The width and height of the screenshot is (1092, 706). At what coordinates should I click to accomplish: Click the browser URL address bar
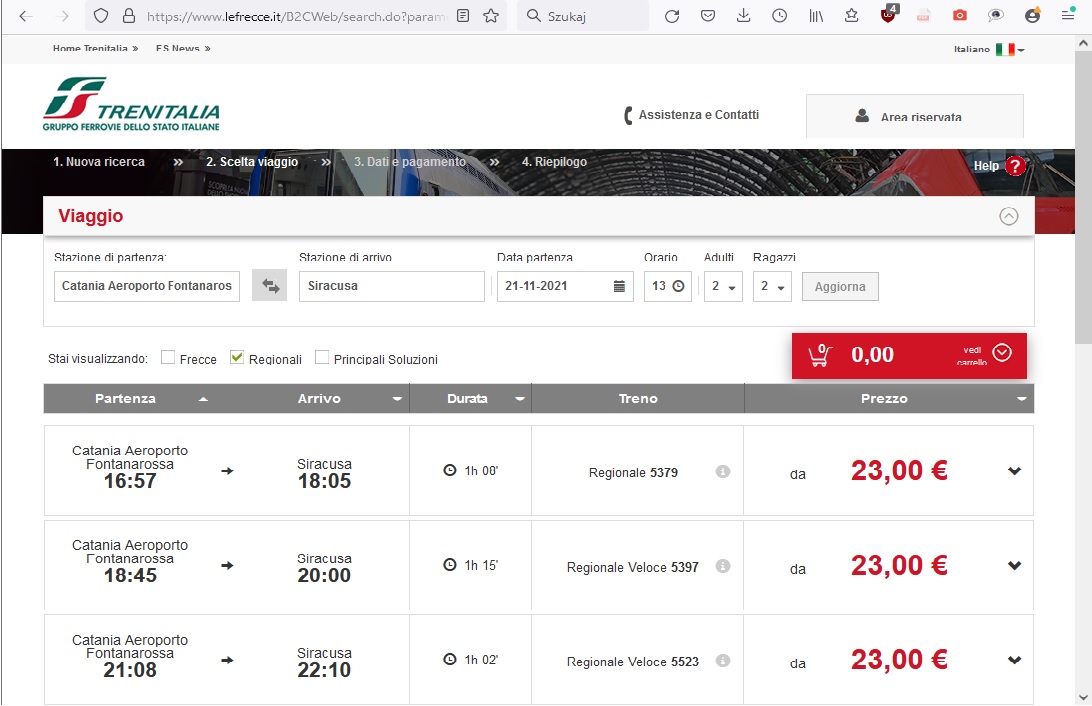coord(296,16)
